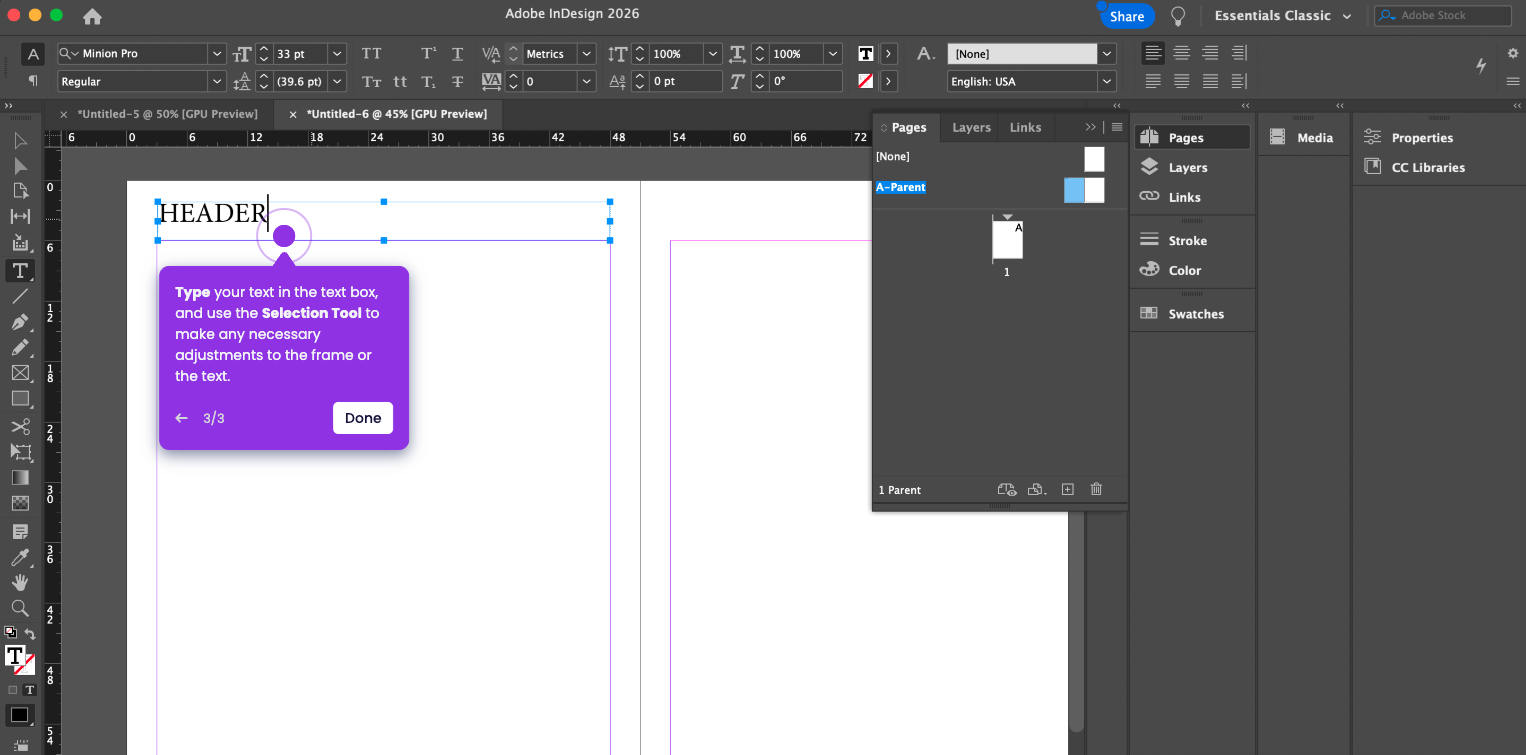
Task: Toggle All Caps formatting
Action: (x=371, y=54)
